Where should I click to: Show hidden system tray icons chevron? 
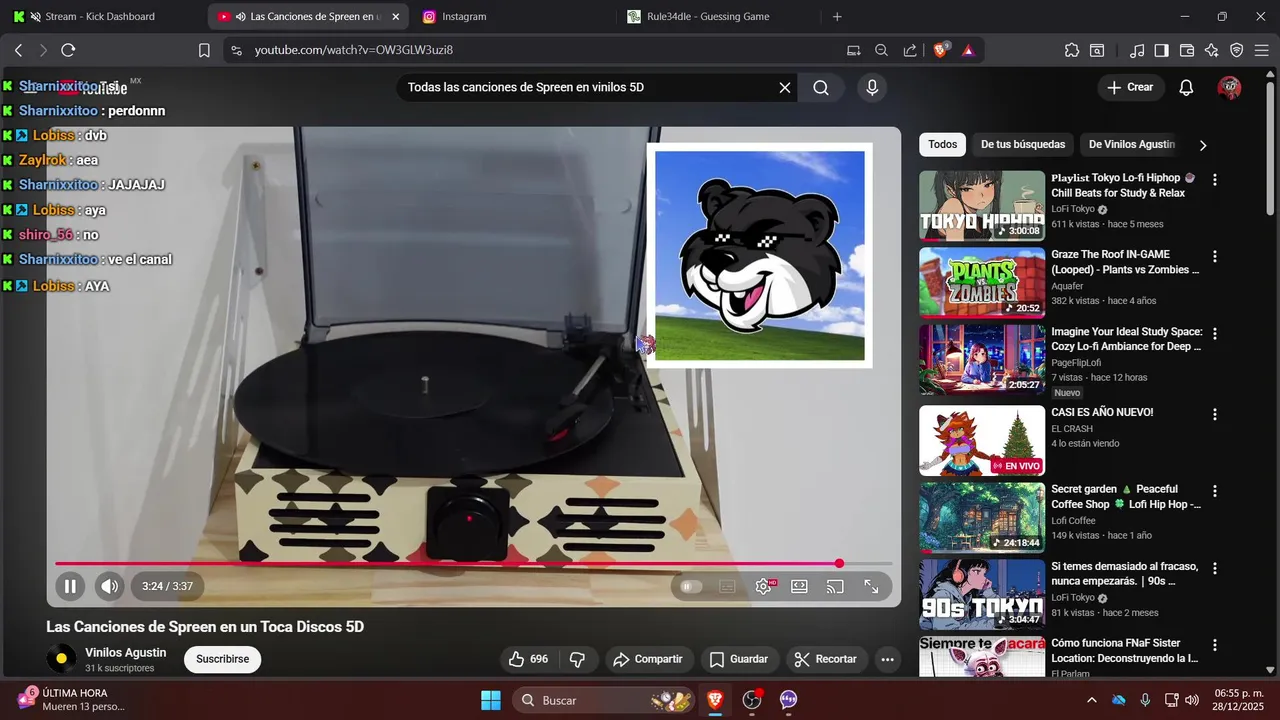click(1091, 700)
